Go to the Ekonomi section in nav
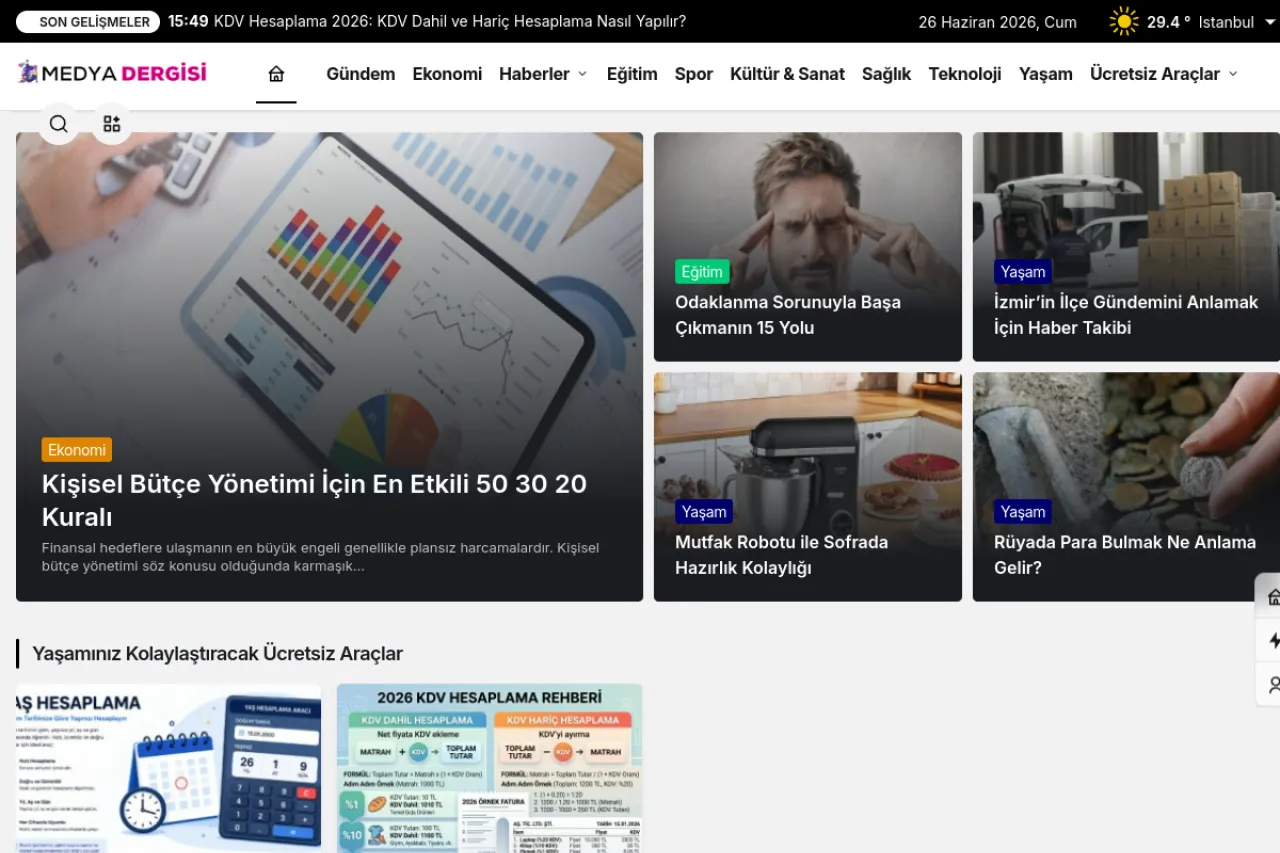Viewport: 1280px width, 853px height. (447, 74)
